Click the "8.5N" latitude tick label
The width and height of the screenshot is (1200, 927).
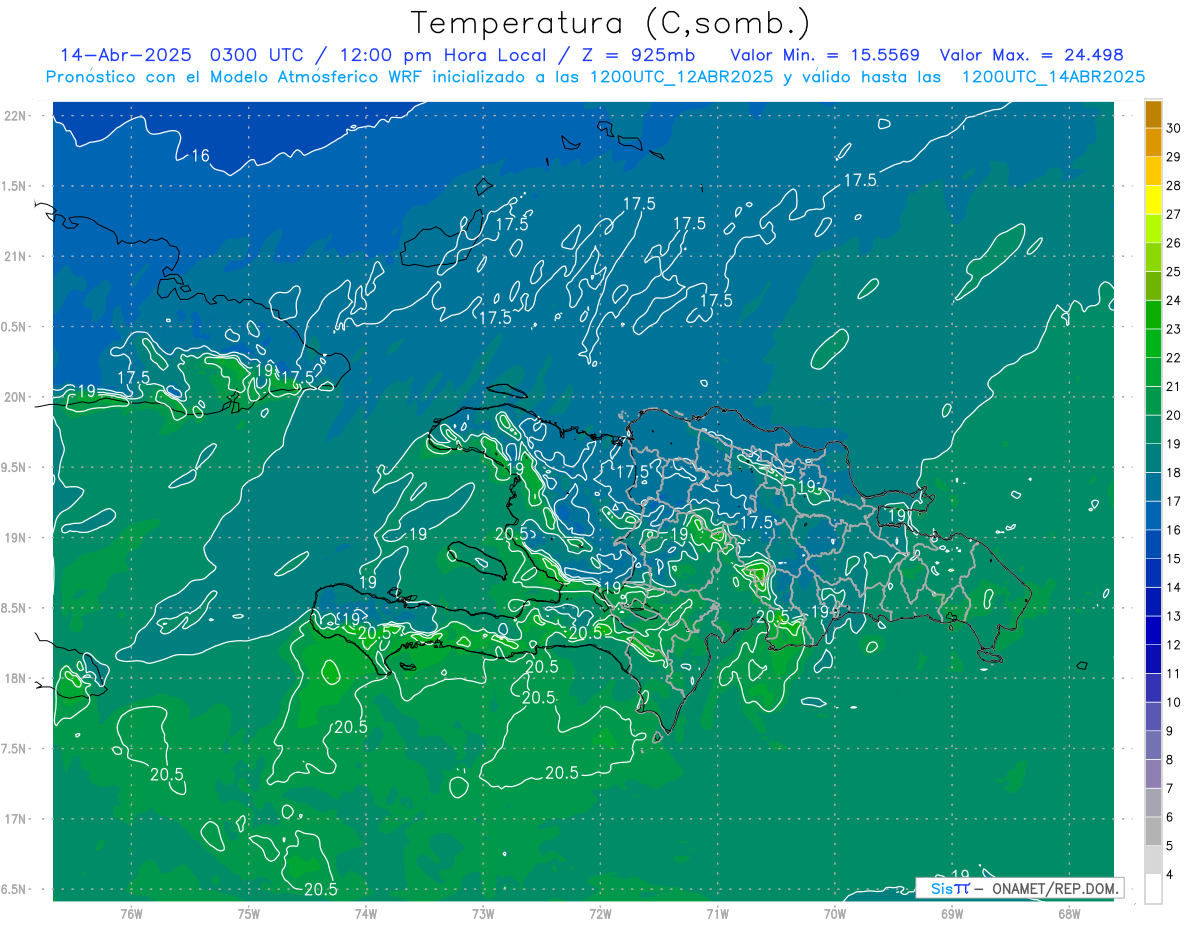point(15,608)
